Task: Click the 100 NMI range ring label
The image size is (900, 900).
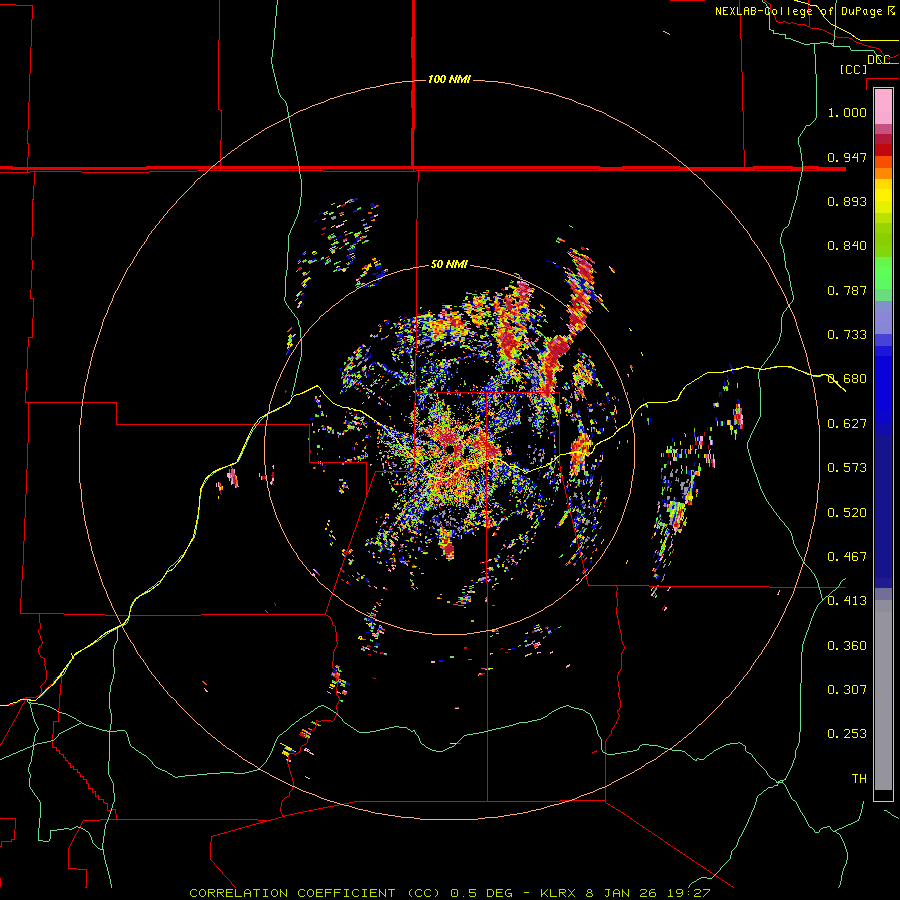Action: 449,79
